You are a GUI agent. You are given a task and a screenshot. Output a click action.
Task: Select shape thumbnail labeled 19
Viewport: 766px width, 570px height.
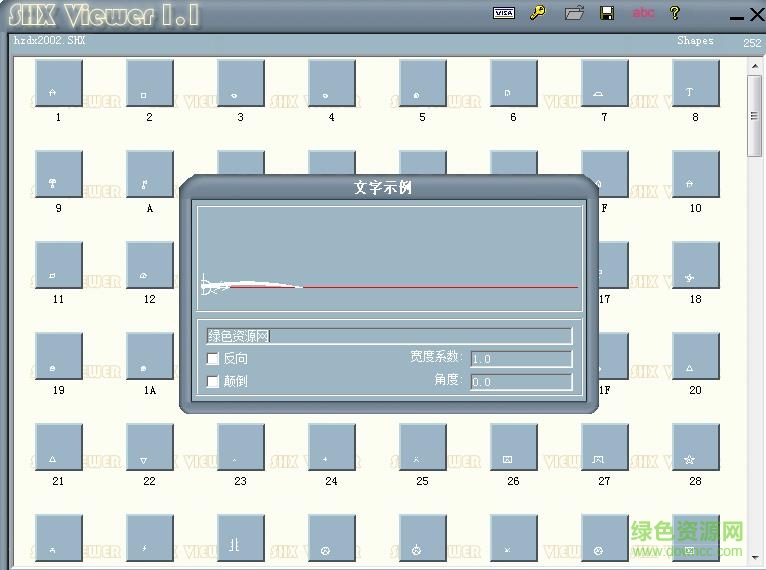point(59,356)
